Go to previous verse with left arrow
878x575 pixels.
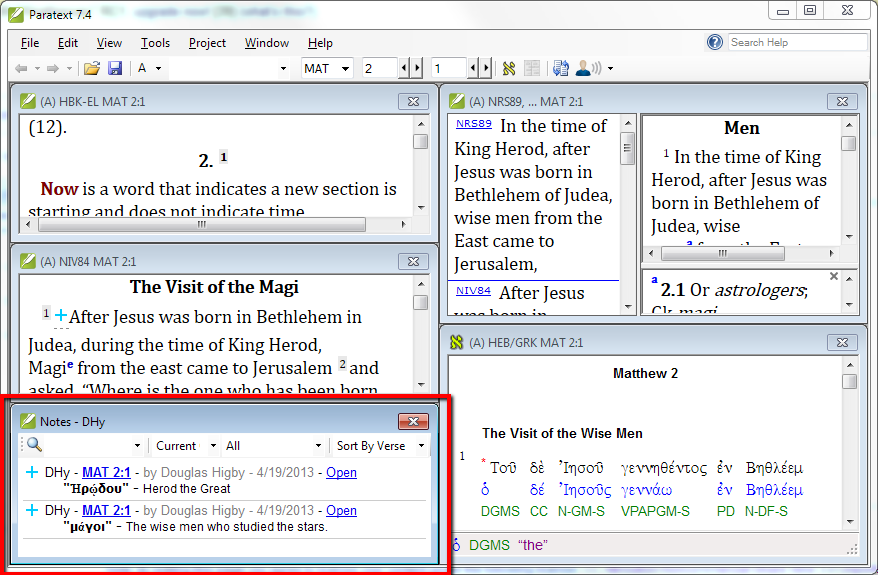click(x=474, y=68)
